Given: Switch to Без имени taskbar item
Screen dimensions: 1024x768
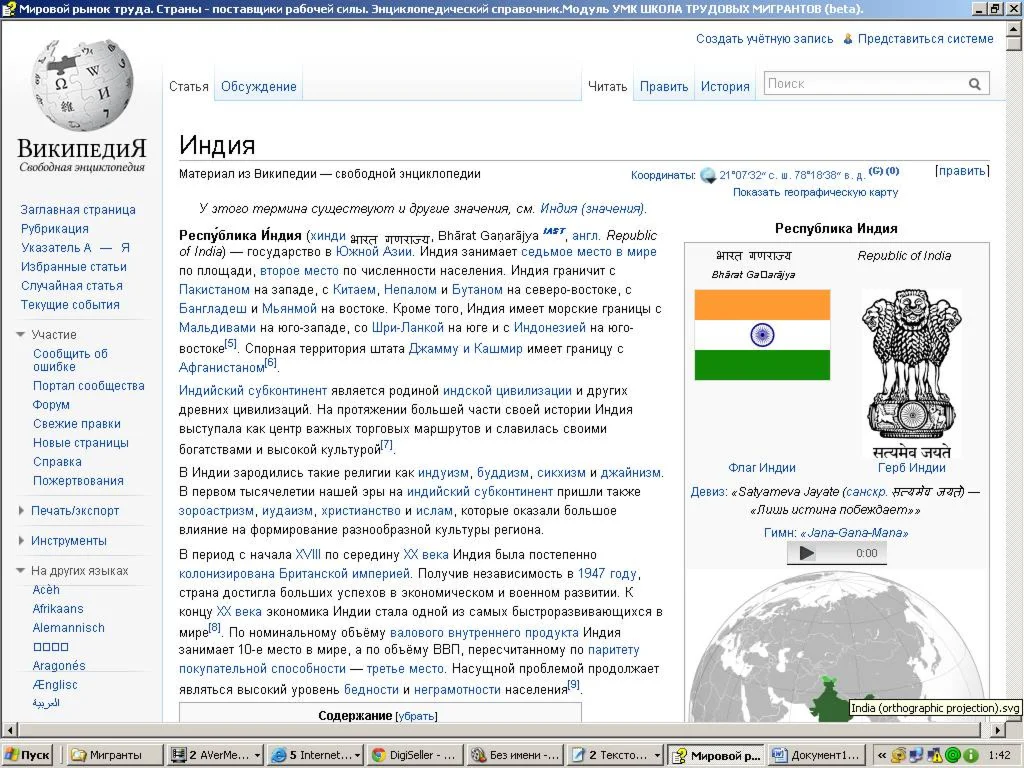Looking at the screenshot, I should (515, 755).
